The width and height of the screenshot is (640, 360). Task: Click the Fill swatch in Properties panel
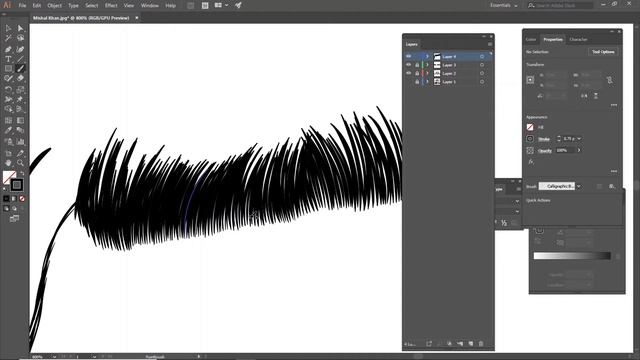click(x=530, y=127)
